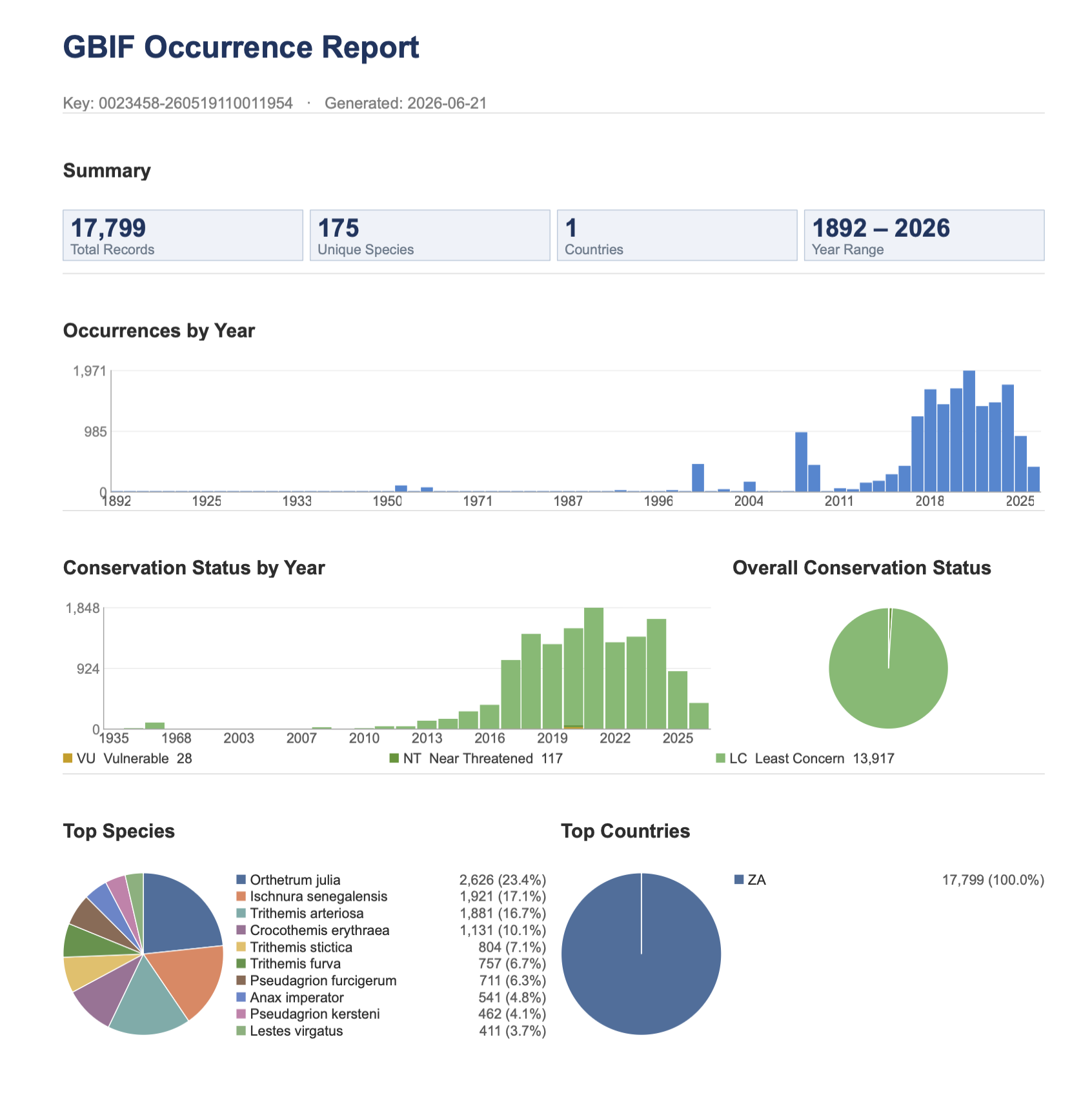
Task: Click the Top Countries pie chart
Action: [x=641, y=954]
